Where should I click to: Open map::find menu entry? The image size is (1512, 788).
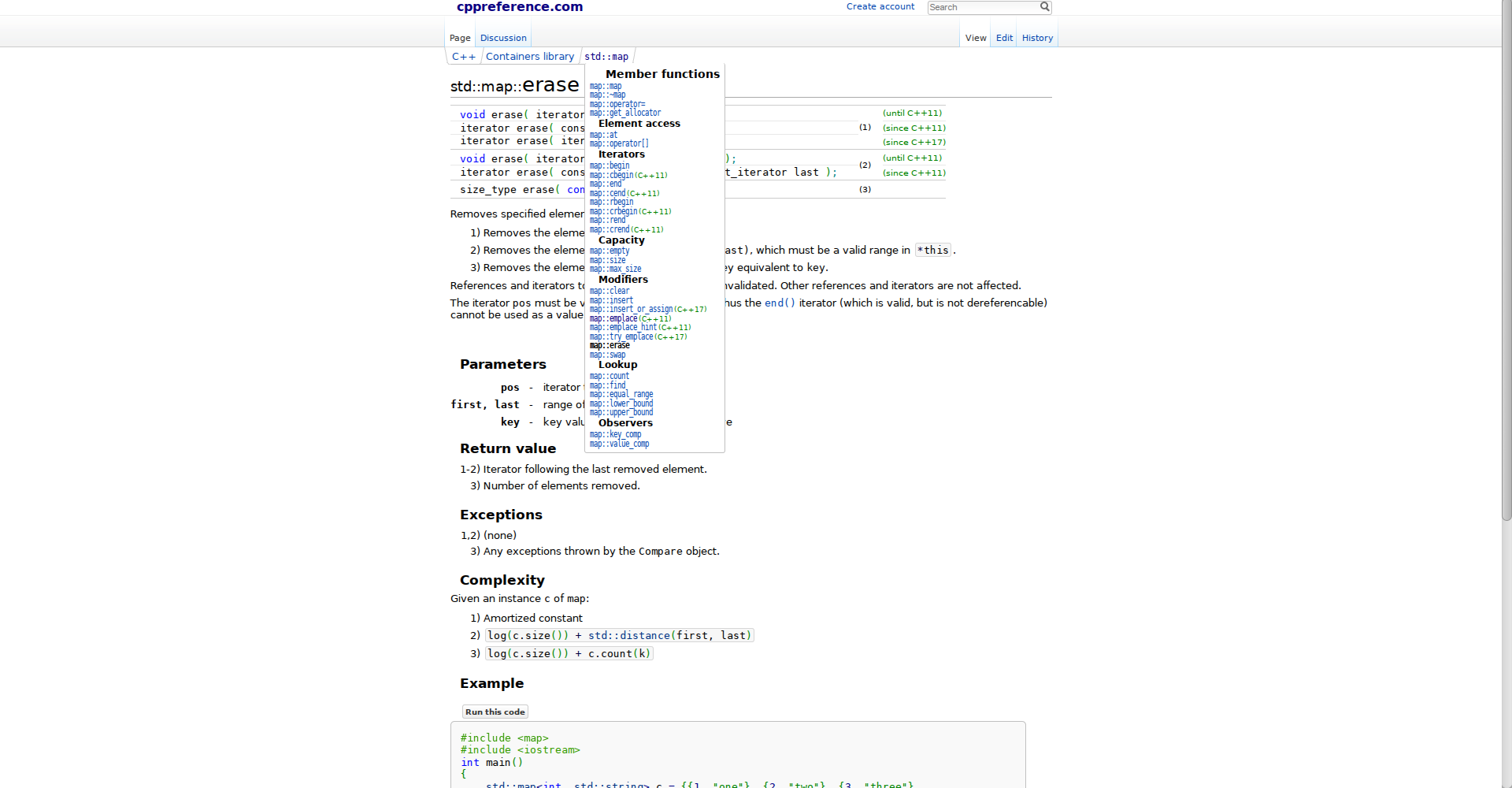607,385
